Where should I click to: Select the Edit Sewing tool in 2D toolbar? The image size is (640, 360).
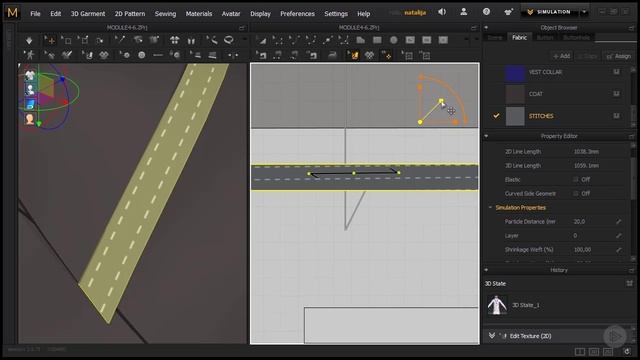point(262,55)
